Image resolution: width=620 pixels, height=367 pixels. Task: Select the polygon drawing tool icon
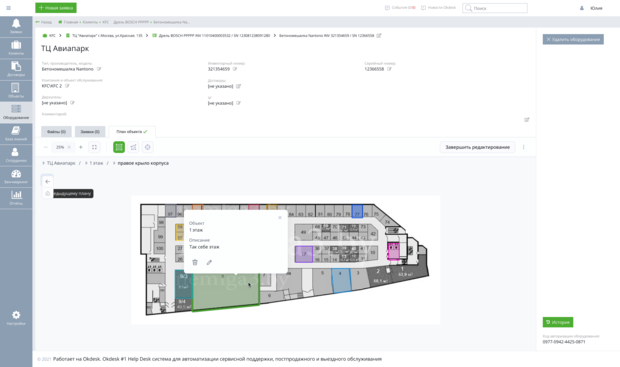pos(133,147)
